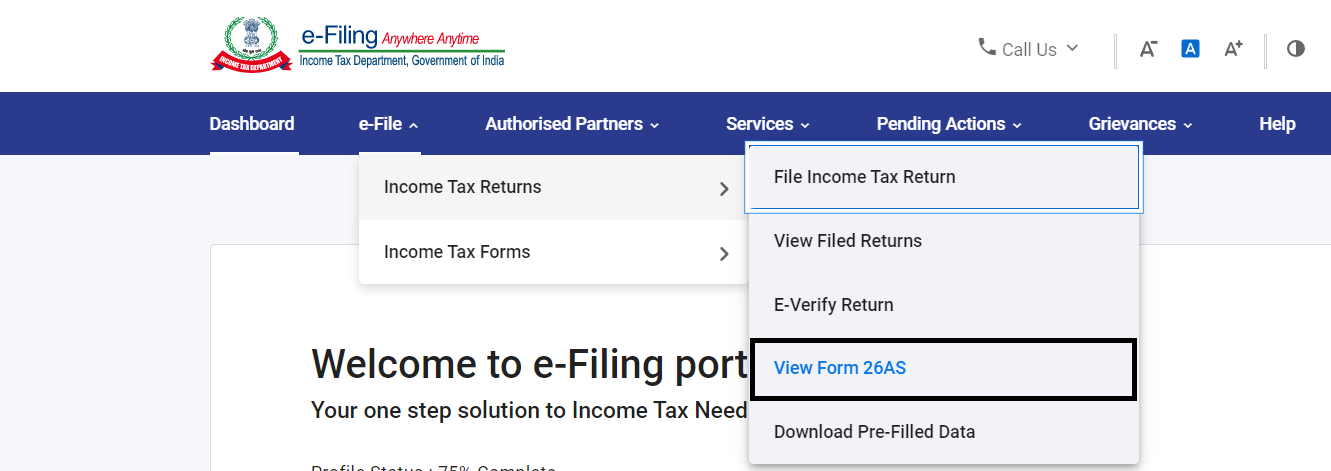This screenshot has width=1331, height=471.
Task: Decrease font size with the A- icon
Action: click(x=1148, y=48)
